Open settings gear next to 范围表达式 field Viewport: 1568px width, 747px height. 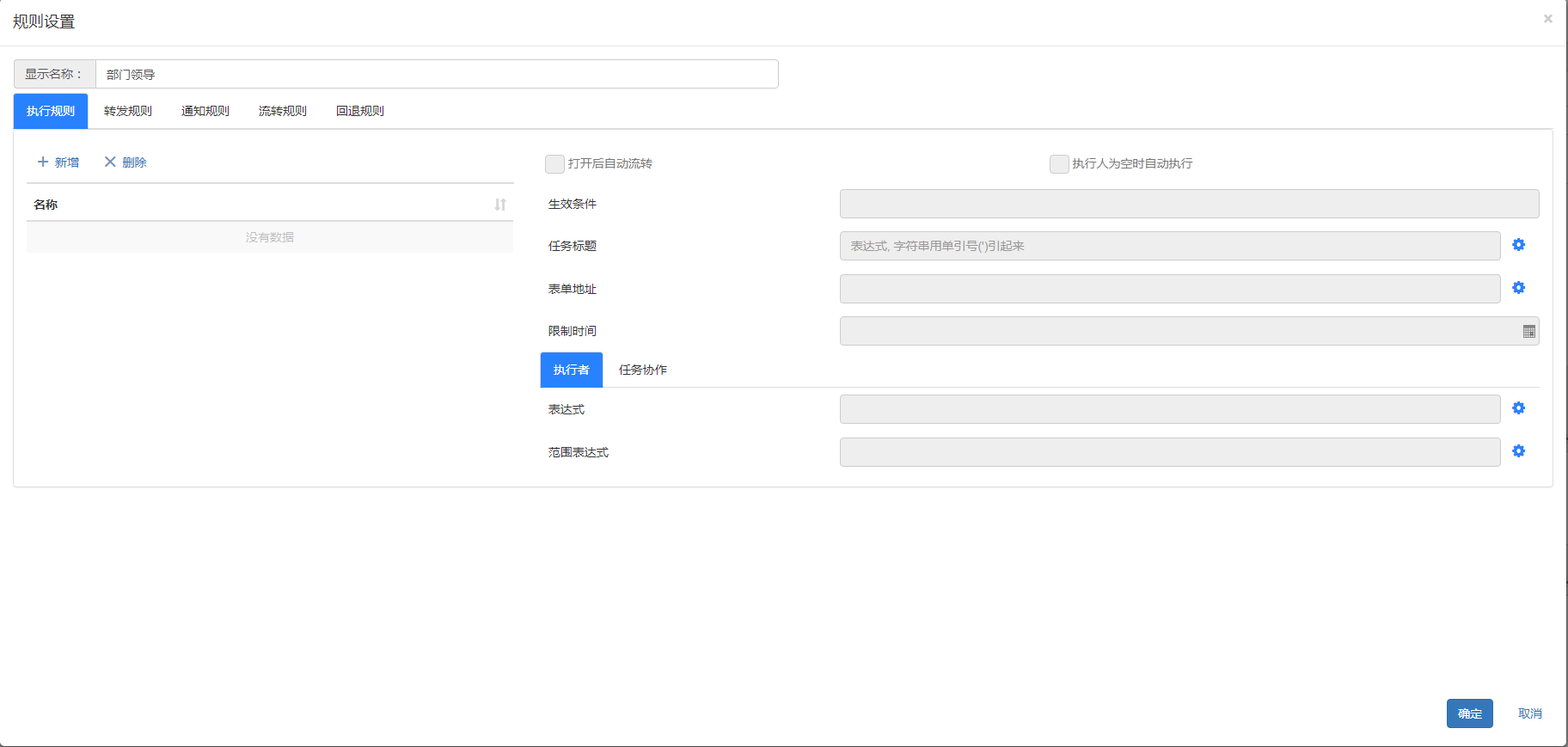tap(1518, 451)
